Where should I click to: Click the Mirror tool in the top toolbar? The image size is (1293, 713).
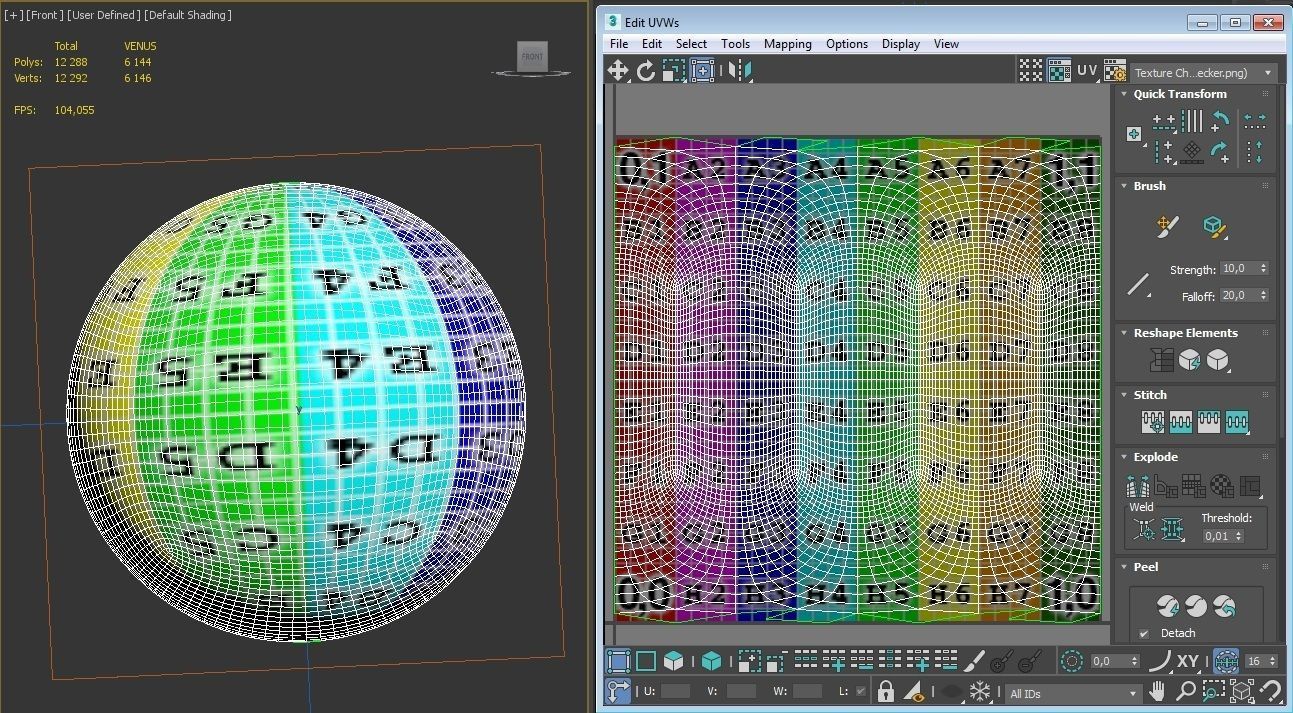point(740,70)
